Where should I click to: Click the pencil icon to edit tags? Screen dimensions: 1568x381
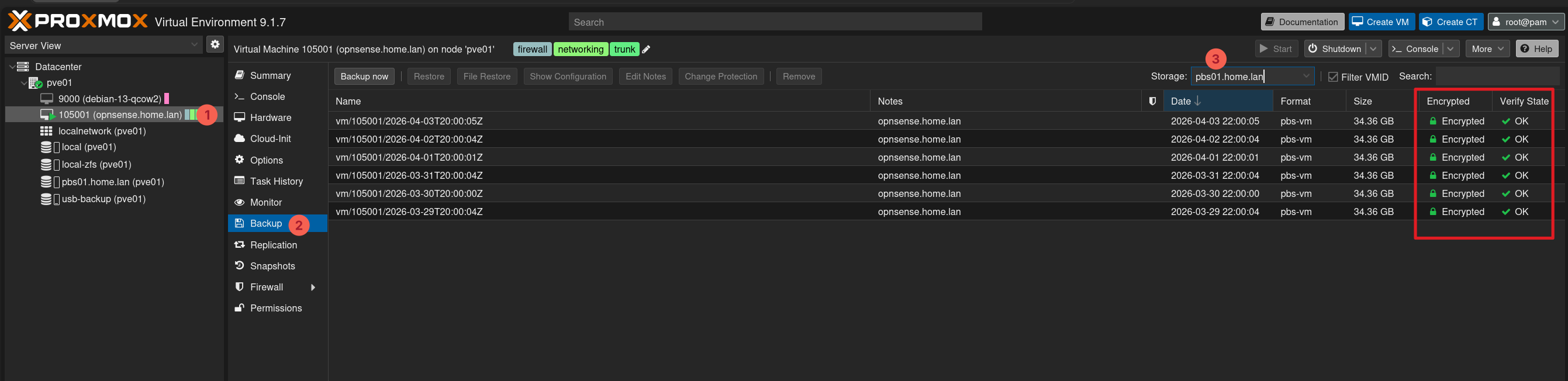[647, 50]
